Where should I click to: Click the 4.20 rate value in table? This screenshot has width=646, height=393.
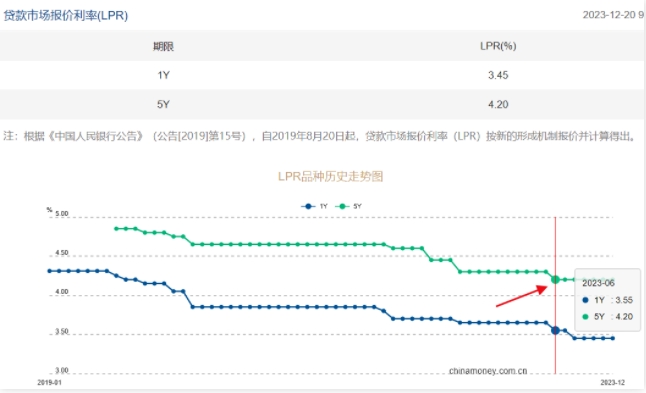point(498,105)
